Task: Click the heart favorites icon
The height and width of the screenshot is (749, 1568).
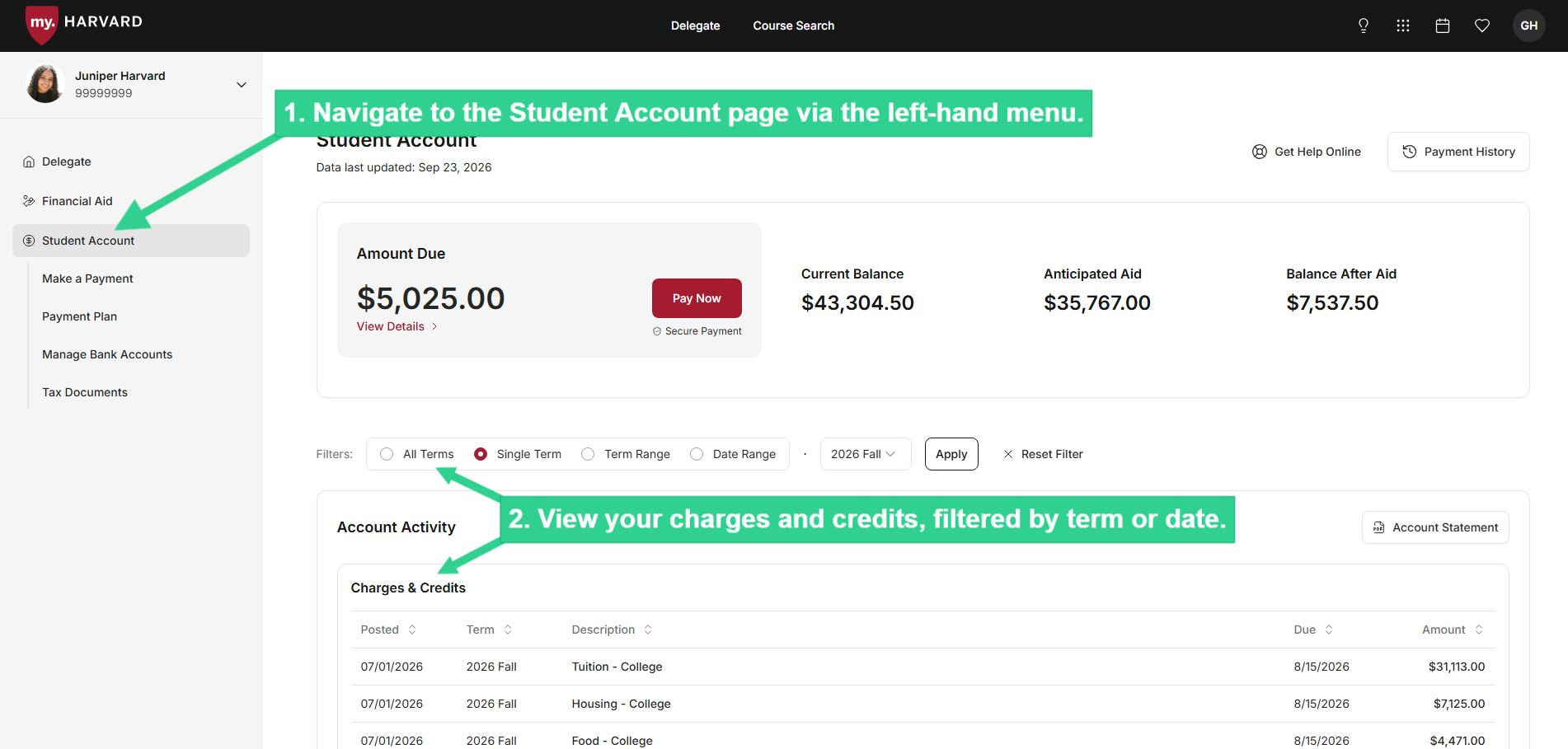Action: pyautogui.click(x=1482, y=26)
